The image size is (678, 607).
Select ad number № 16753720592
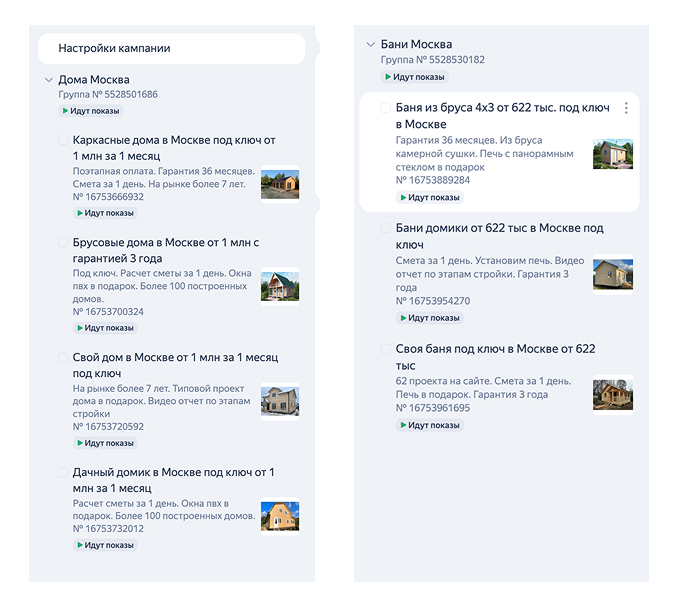click(108, 427)
